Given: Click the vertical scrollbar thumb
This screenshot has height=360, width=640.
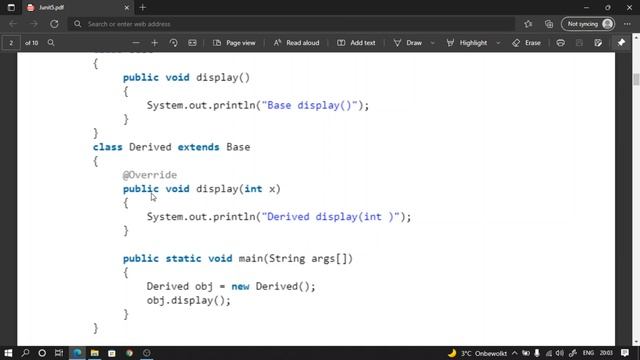Looking at the screenshot, I should click(x=636, y=79).
